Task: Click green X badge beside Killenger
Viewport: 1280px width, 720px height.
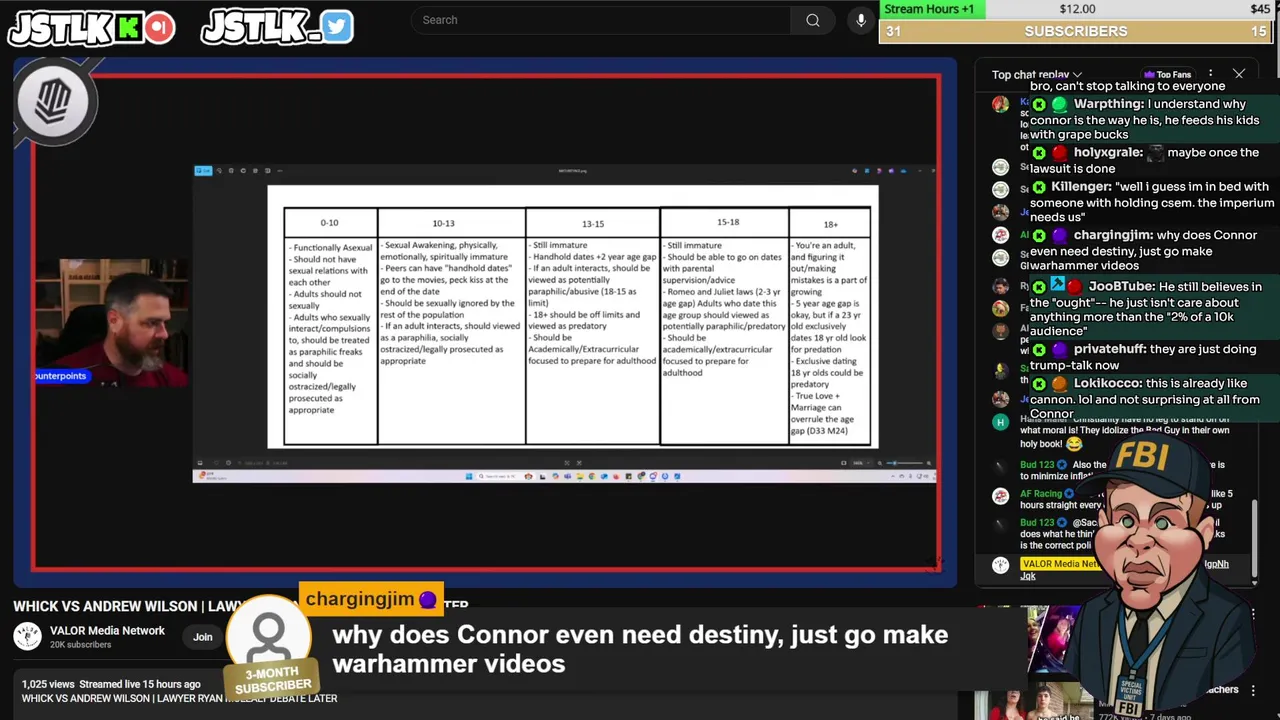Action: (1039, 187)
